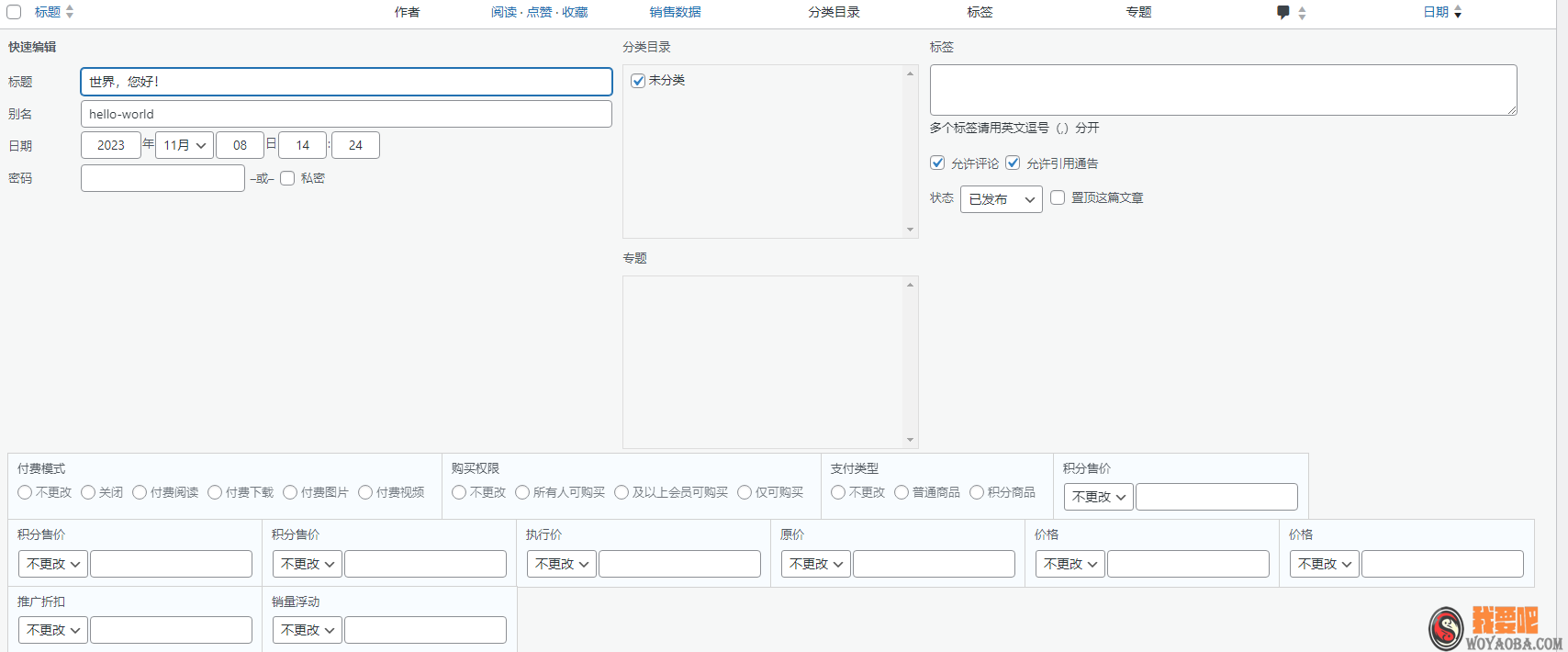
Task: Enable the 私密 private checkbox
Action: (287, 178)
